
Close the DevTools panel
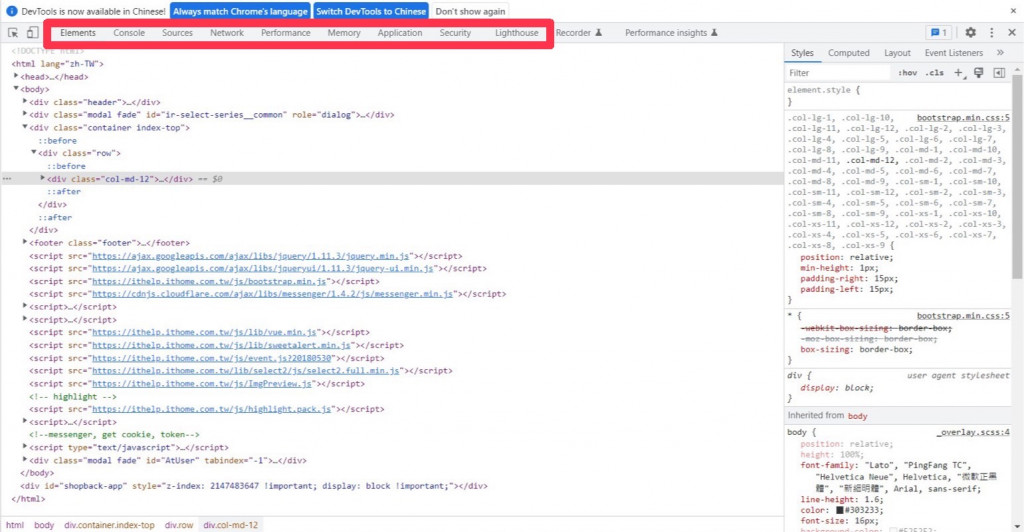[x=1012, y=33]
